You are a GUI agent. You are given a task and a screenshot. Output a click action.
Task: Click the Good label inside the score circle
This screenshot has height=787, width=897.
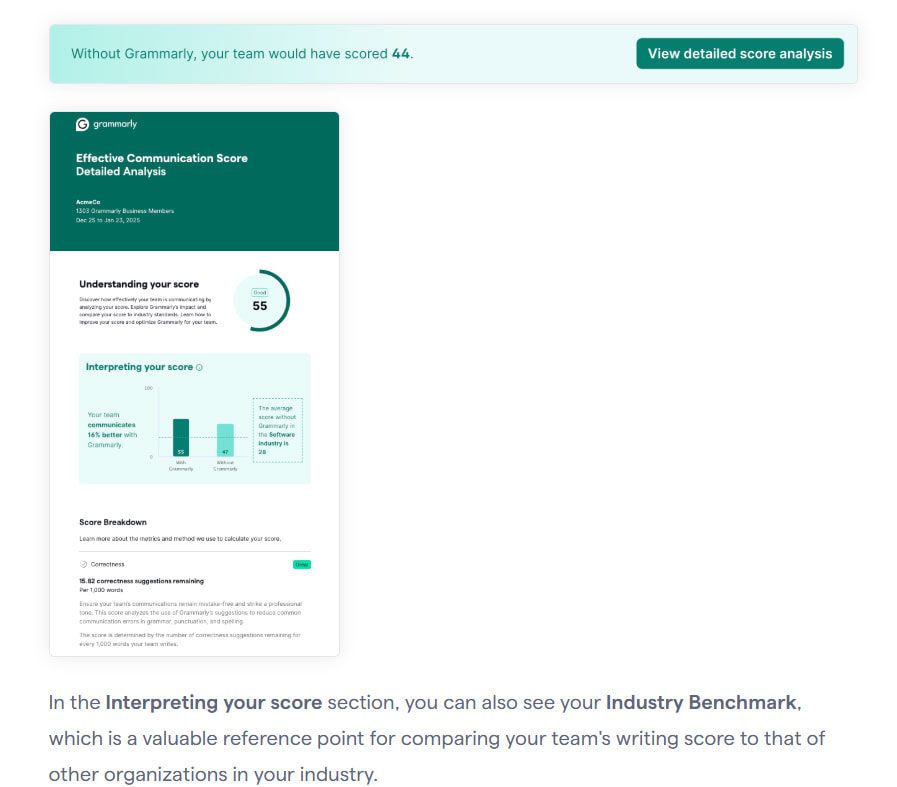click(260, 292)
